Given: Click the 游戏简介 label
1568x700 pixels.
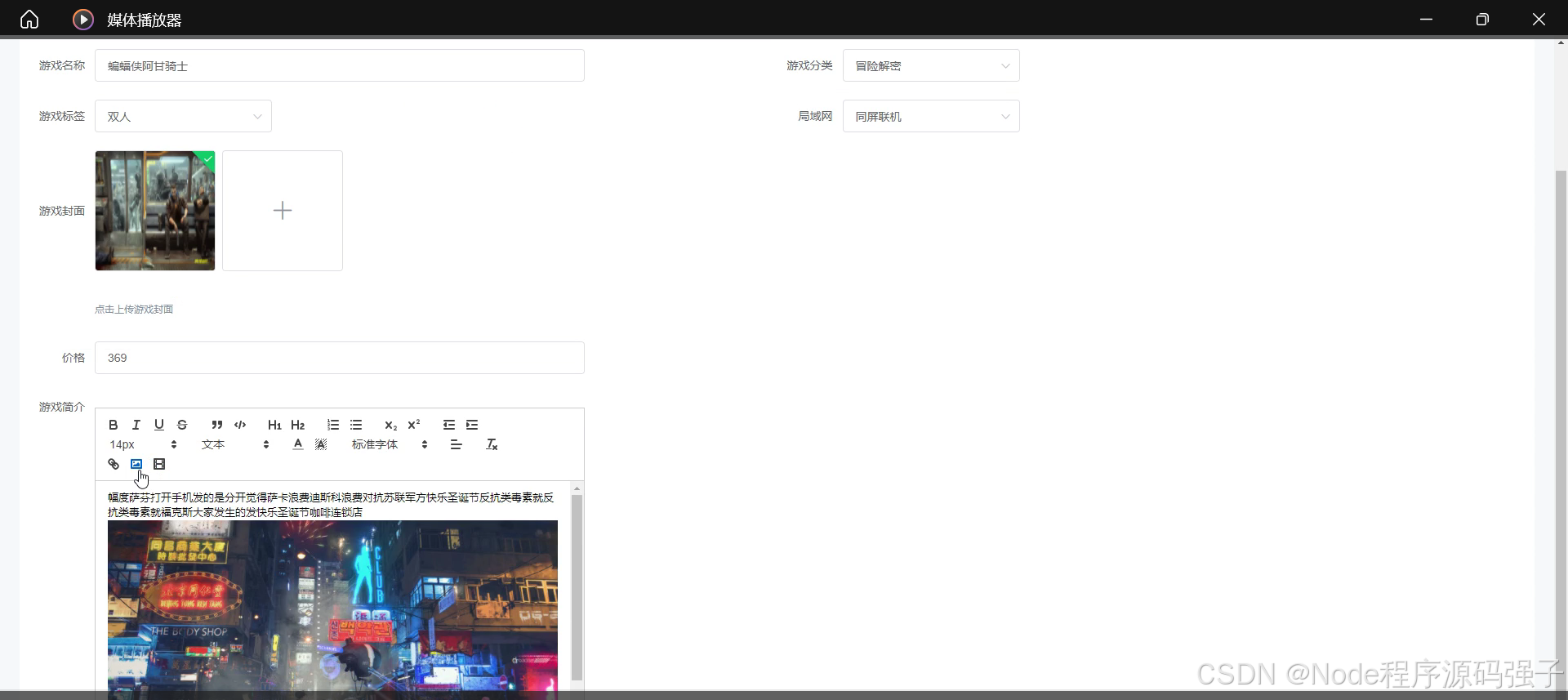Looking at the screenshot, I should [x=62, y=407].
